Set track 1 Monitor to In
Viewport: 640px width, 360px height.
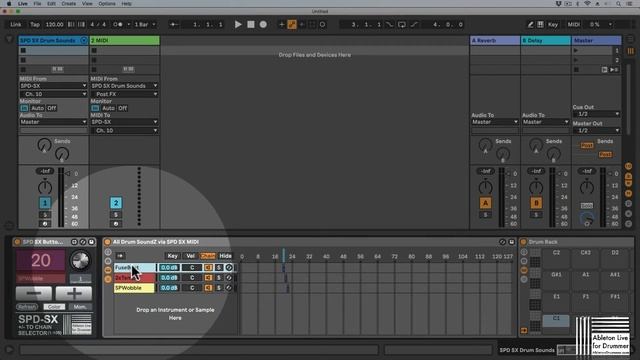click(24, 108)
